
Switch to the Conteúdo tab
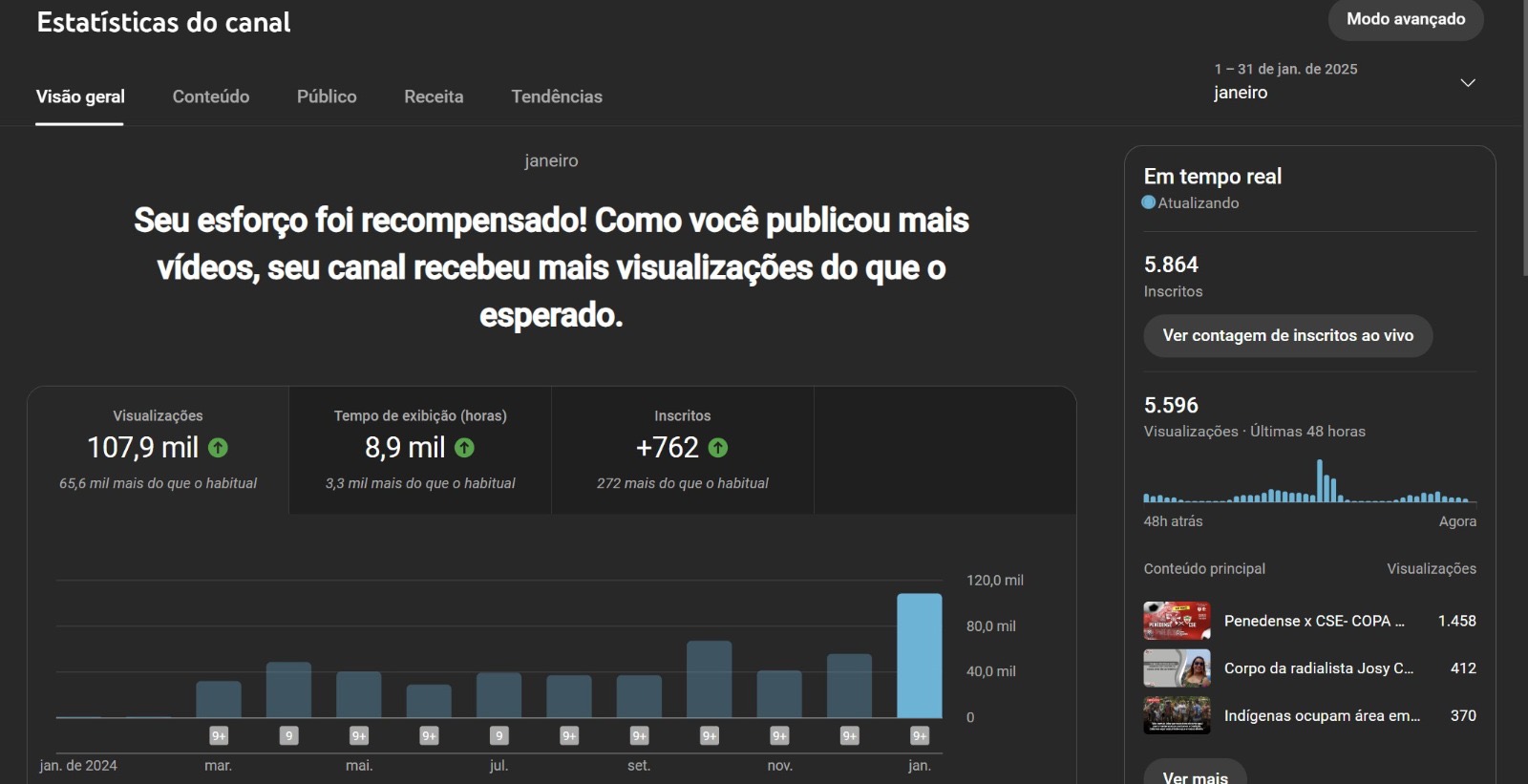[x=211, y=96]
